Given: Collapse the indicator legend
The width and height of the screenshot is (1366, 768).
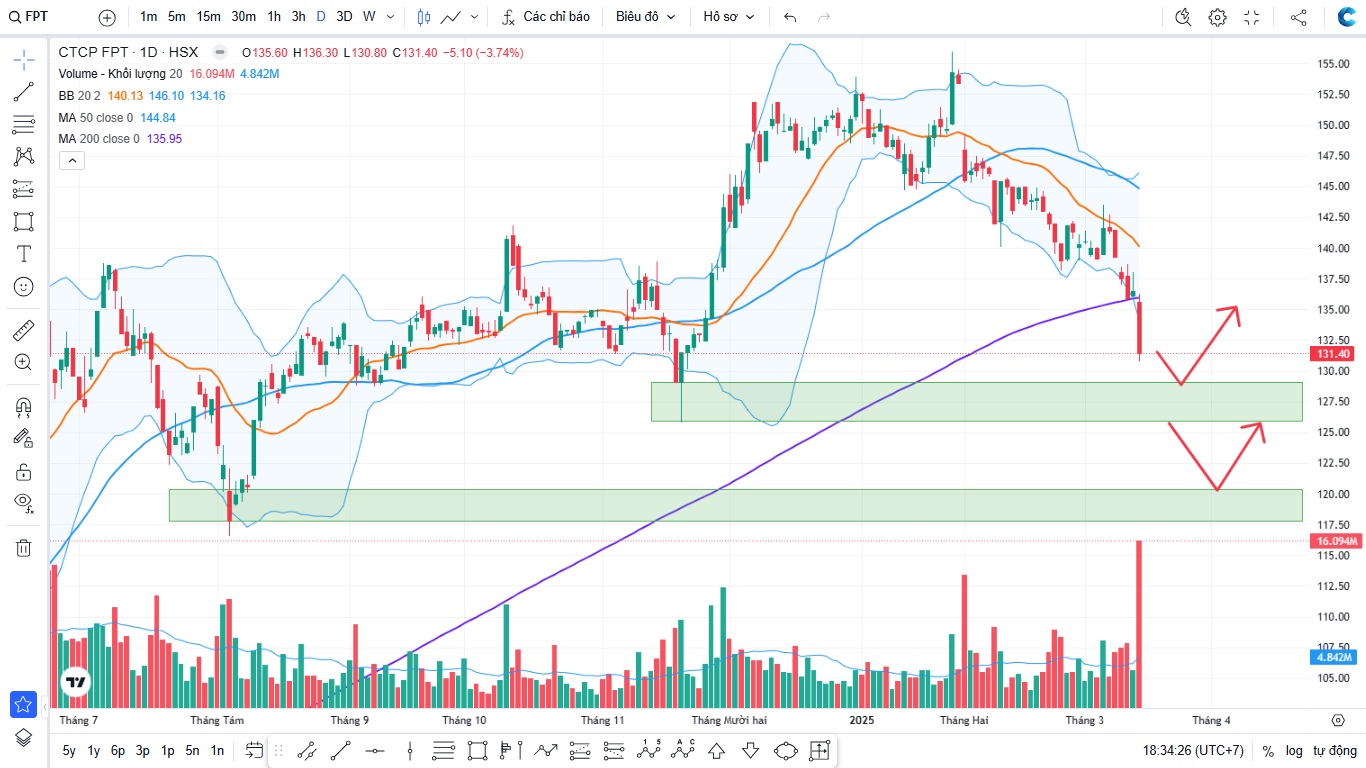Looking at the screenshot, I should click(71, 160).
